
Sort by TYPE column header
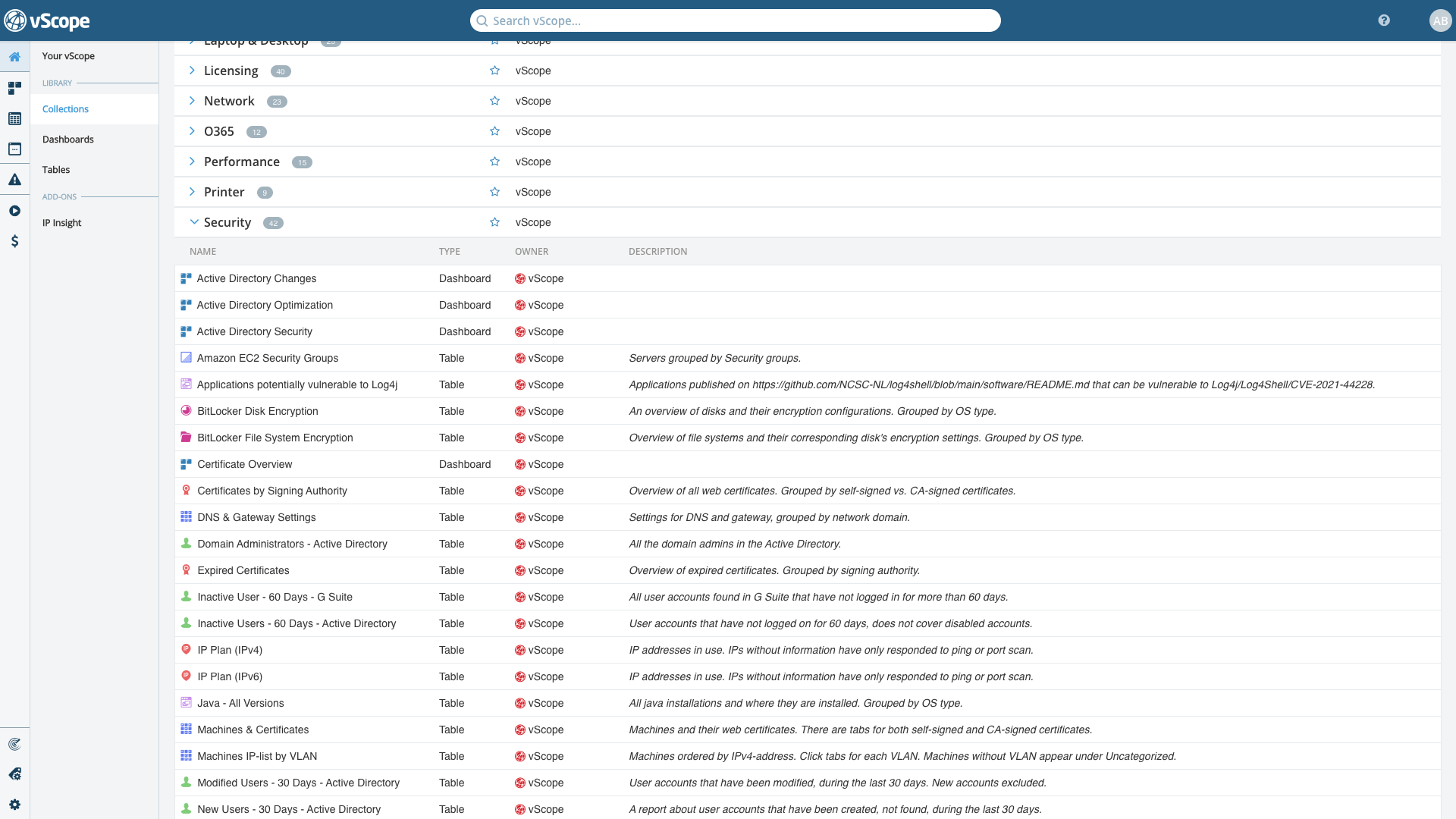point(449,252)
